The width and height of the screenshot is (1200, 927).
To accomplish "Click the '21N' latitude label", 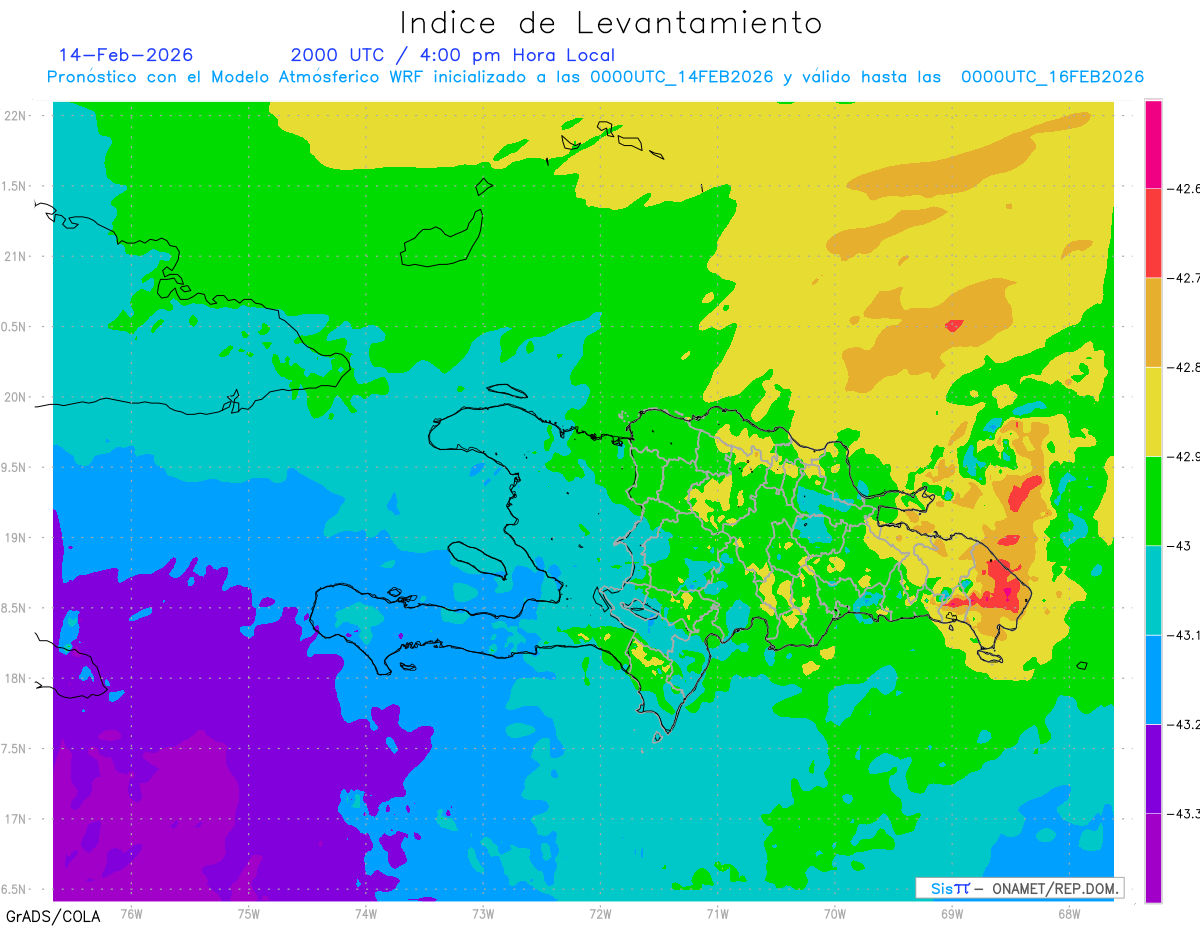I will [15, 256].
